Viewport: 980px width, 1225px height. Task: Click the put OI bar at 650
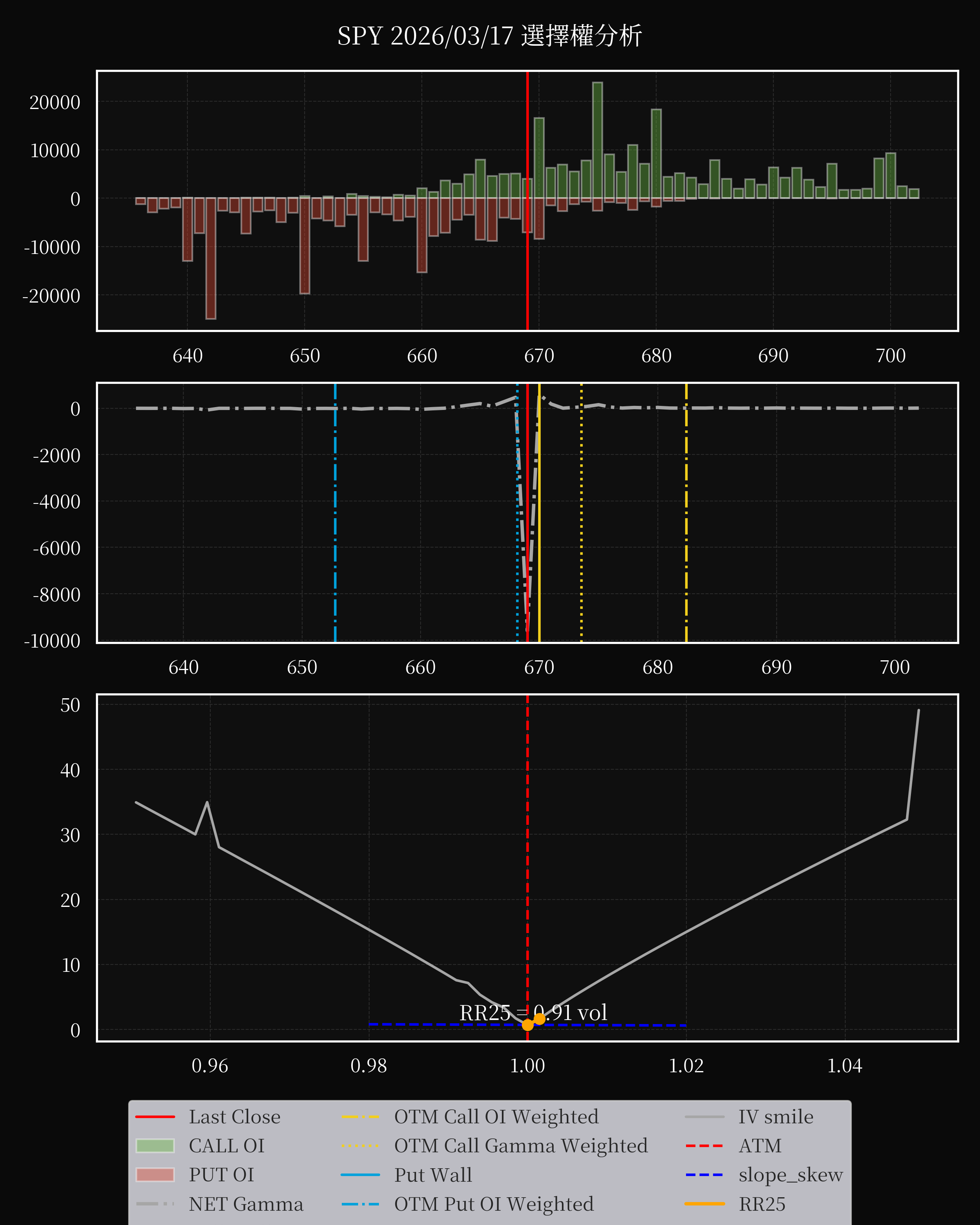[x=305, y=245]
